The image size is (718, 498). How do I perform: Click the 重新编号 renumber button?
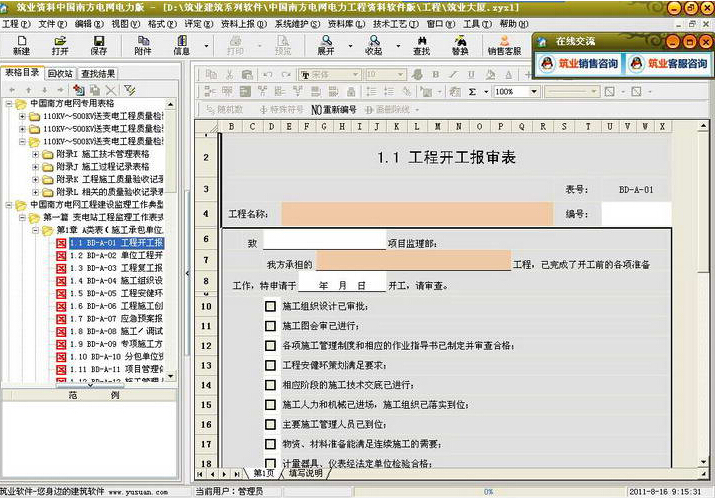tap(334, 109)
